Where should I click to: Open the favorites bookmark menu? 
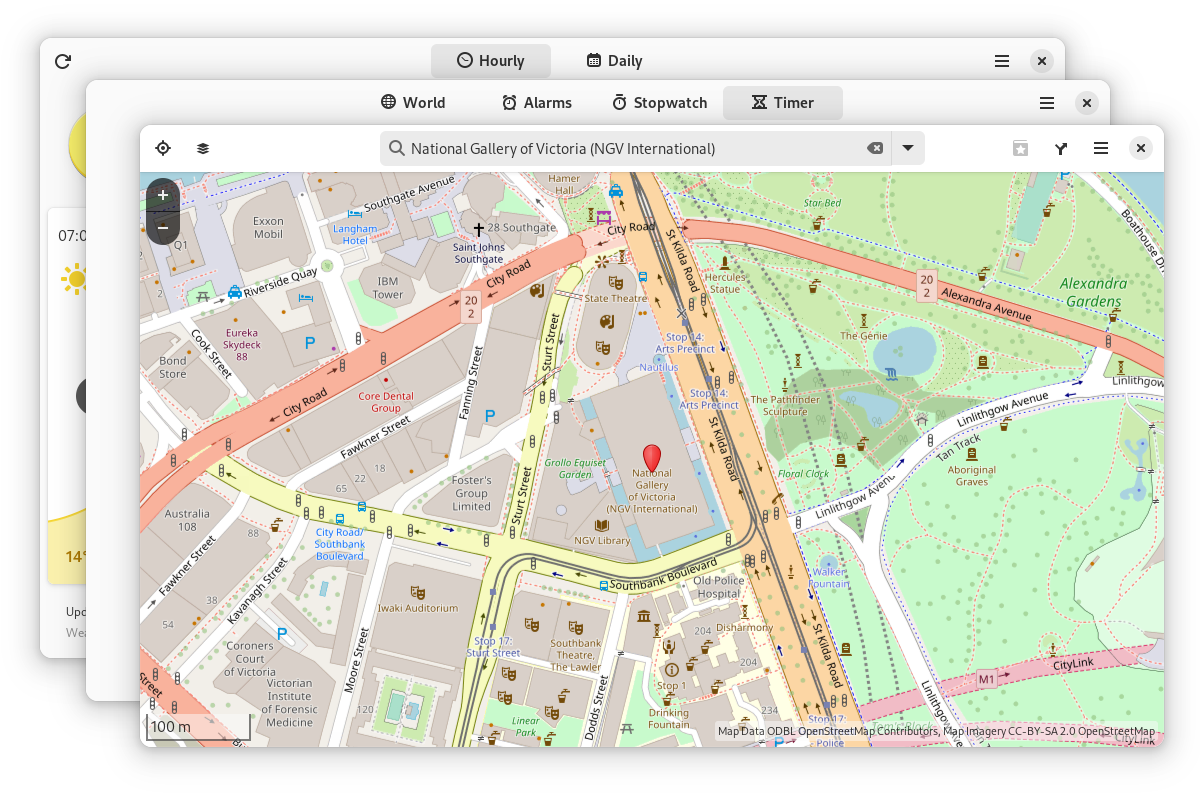pos(1020,148)
